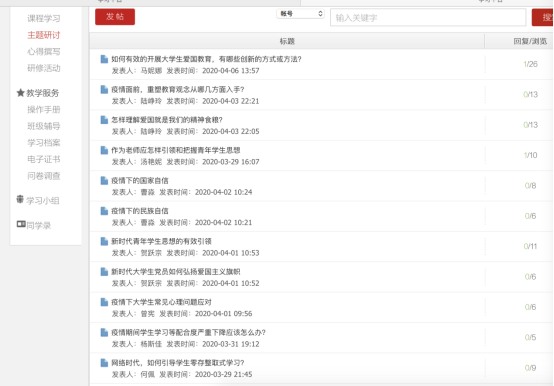Click timestamp 2020-04-01 09:56
554x386 pixels.
point(224,314)
